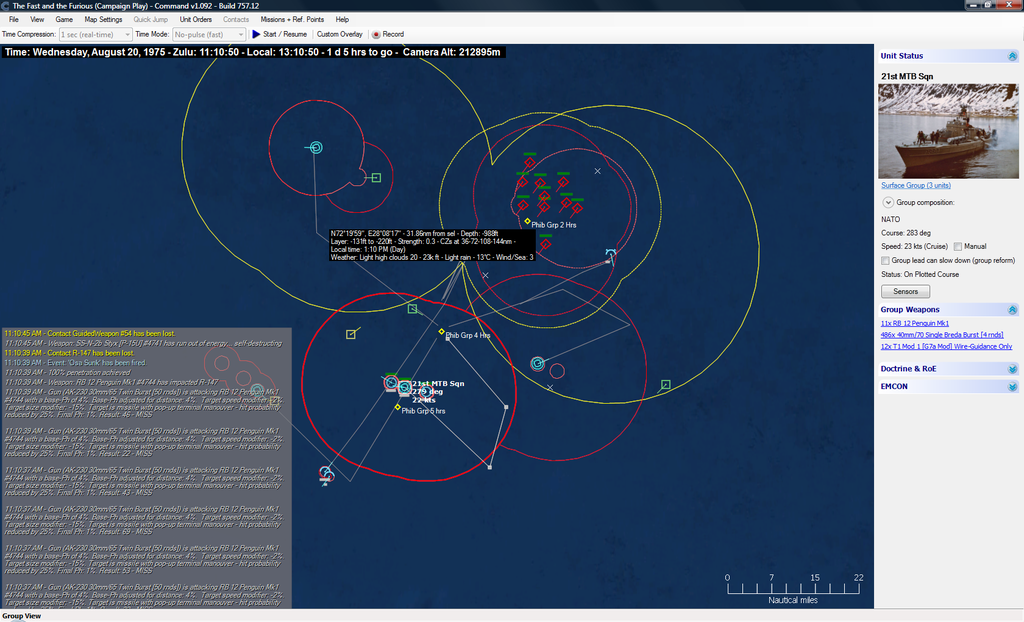Image resolution: width=1024 pixels, height=622 pixels.
Task: Click the Phib Grp 4 Hrs reference point
Action: (441, 332)
